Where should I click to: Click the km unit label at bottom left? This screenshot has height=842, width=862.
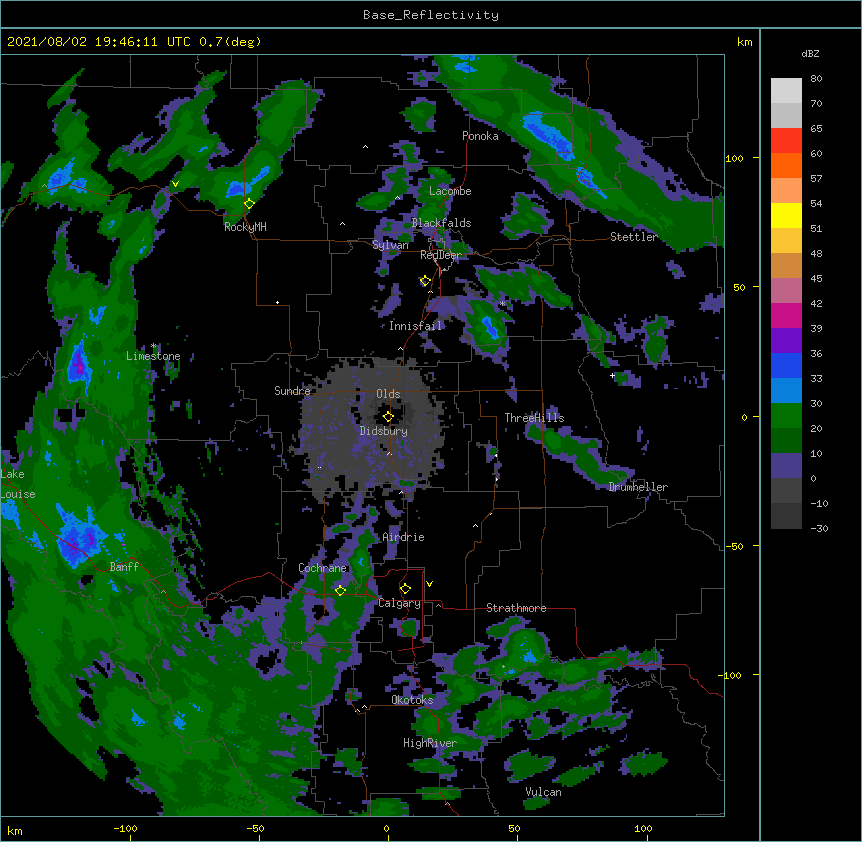point(15,831)
